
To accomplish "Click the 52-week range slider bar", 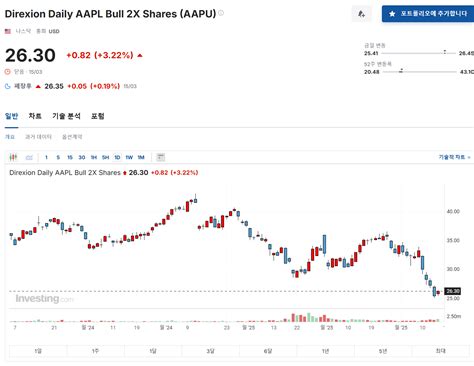I will coord(419,71).
